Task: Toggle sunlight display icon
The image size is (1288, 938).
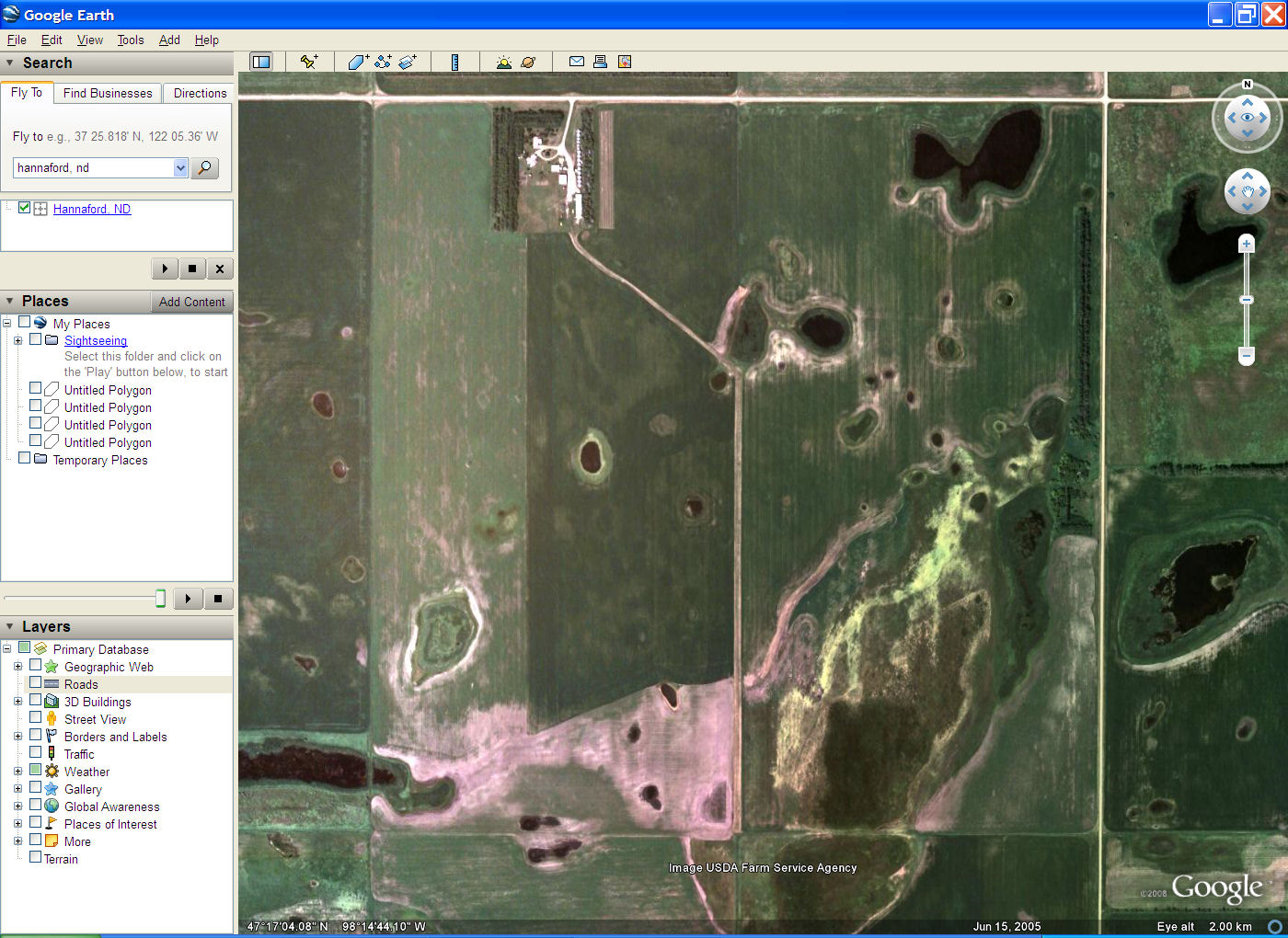Action: pyautogui.click(x=503, y=62)
